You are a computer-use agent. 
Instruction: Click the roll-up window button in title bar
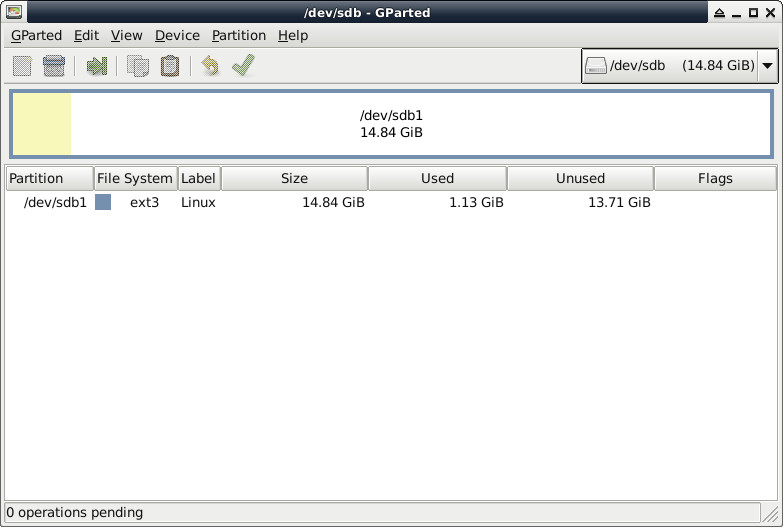[x=719, y=12]
